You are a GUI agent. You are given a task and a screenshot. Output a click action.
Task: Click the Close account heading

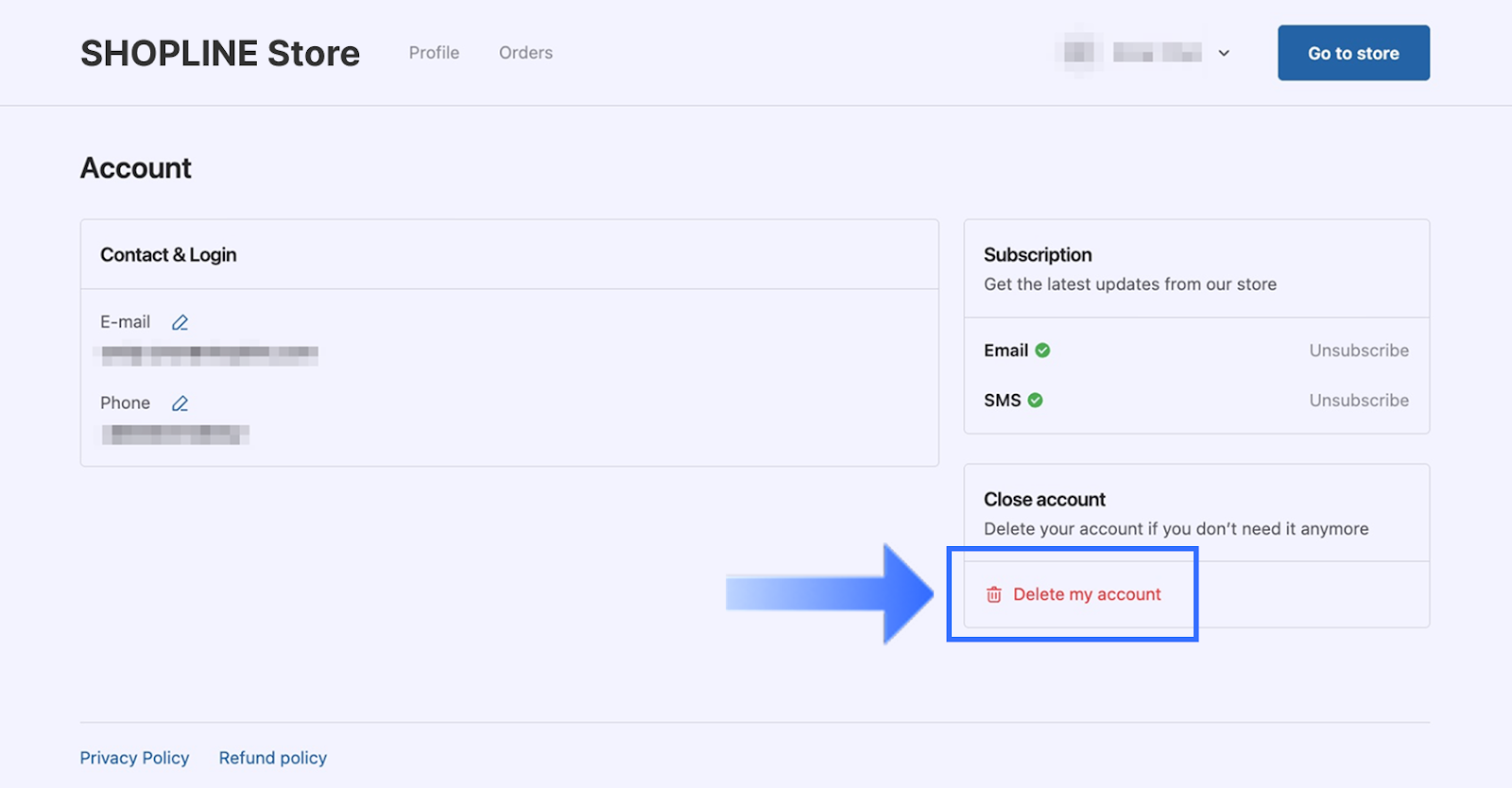pyautogui.click(x=1044, y=500)
